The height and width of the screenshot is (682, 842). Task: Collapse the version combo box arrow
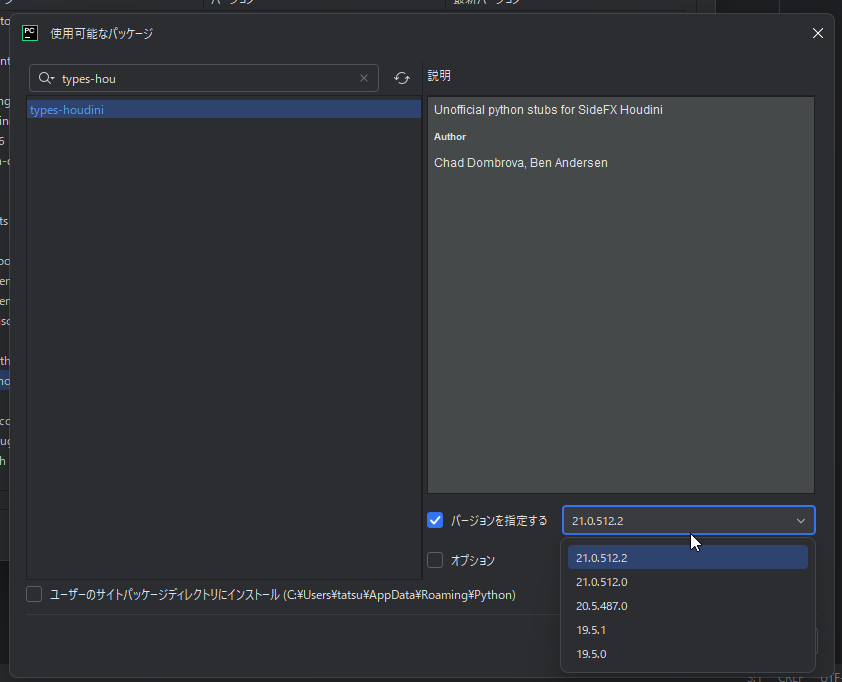(x=801, y=521)
